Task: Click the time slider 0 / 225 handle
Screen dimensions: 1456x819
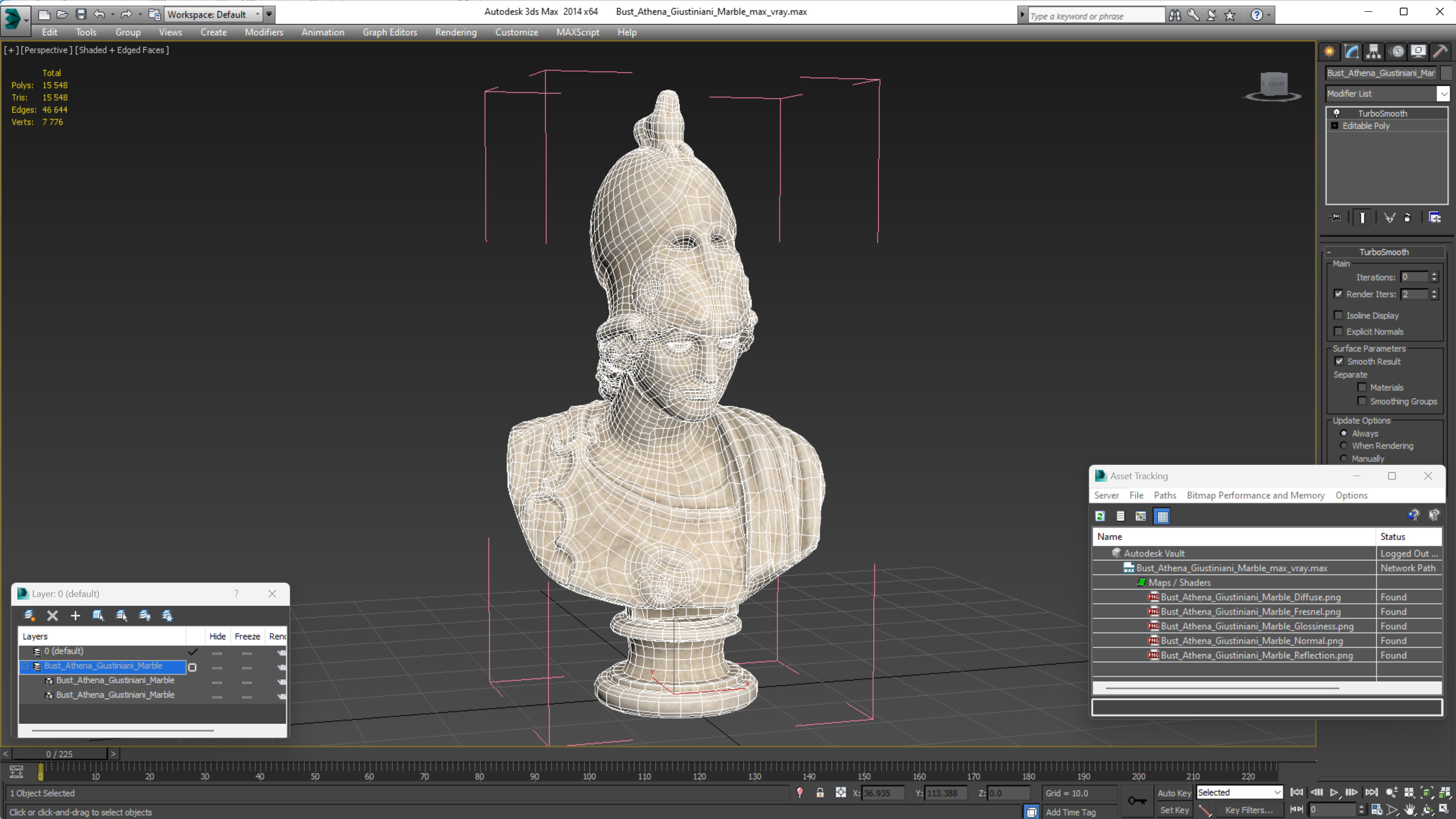Action: coord(59,754)
